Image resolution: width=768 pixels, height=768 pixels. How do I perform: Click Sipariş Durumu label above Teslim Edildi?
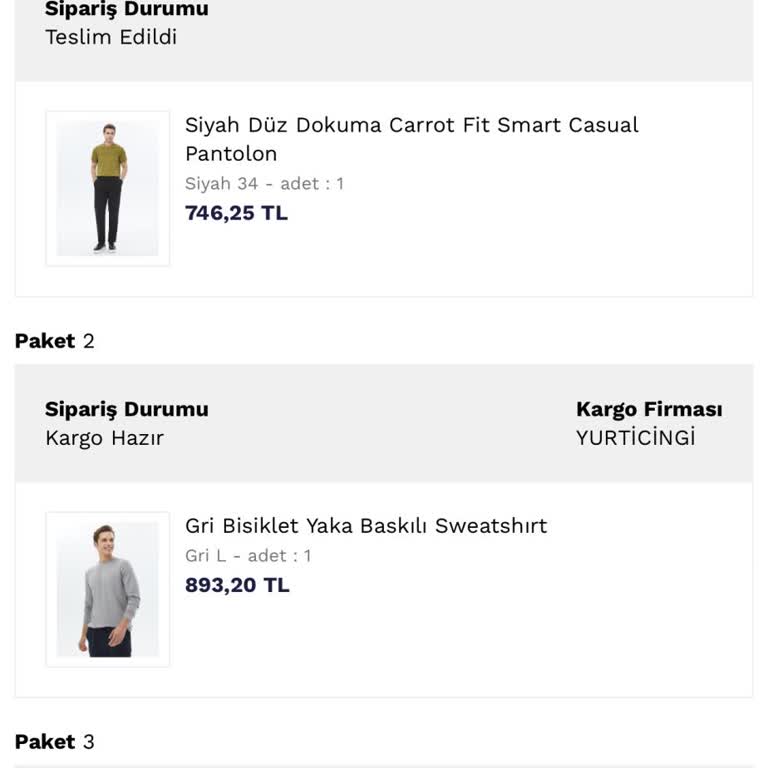tap(126, 10)
